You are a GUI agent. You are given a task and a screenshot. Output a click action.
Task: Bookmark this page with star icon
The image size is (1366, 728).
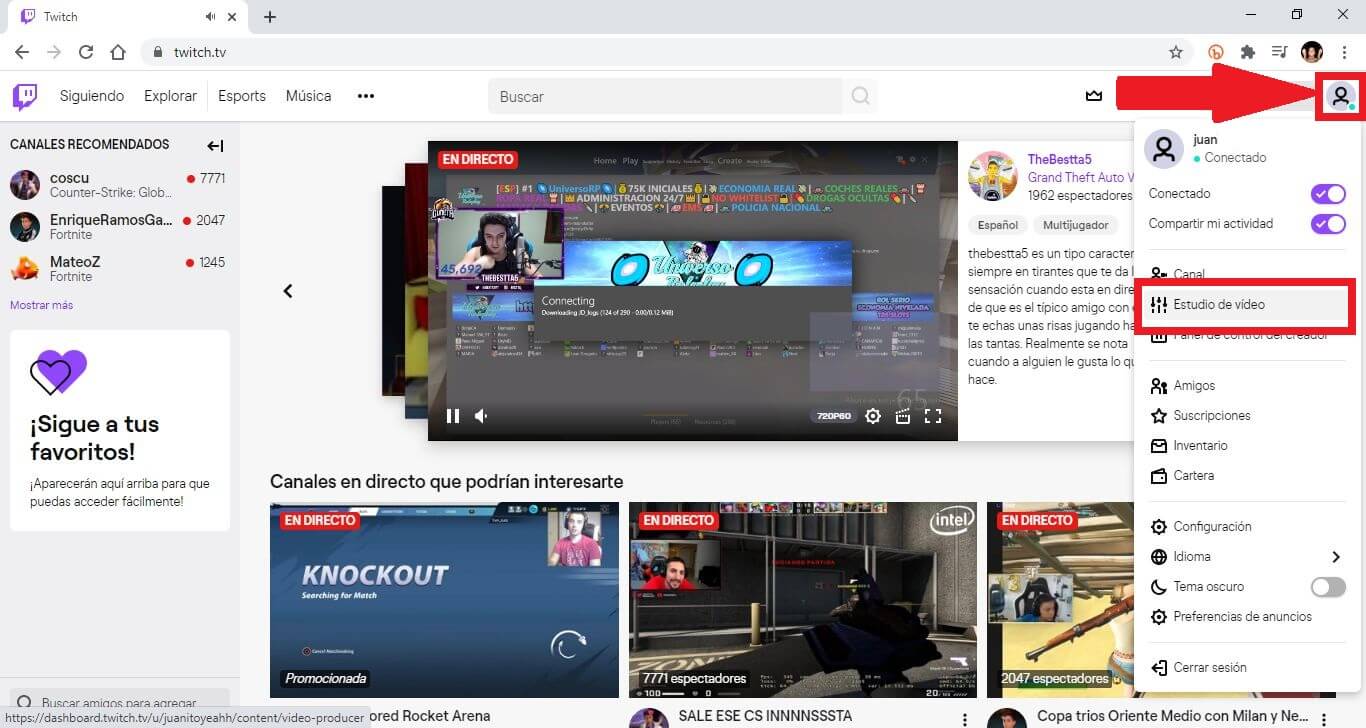tap(1176, 52)
